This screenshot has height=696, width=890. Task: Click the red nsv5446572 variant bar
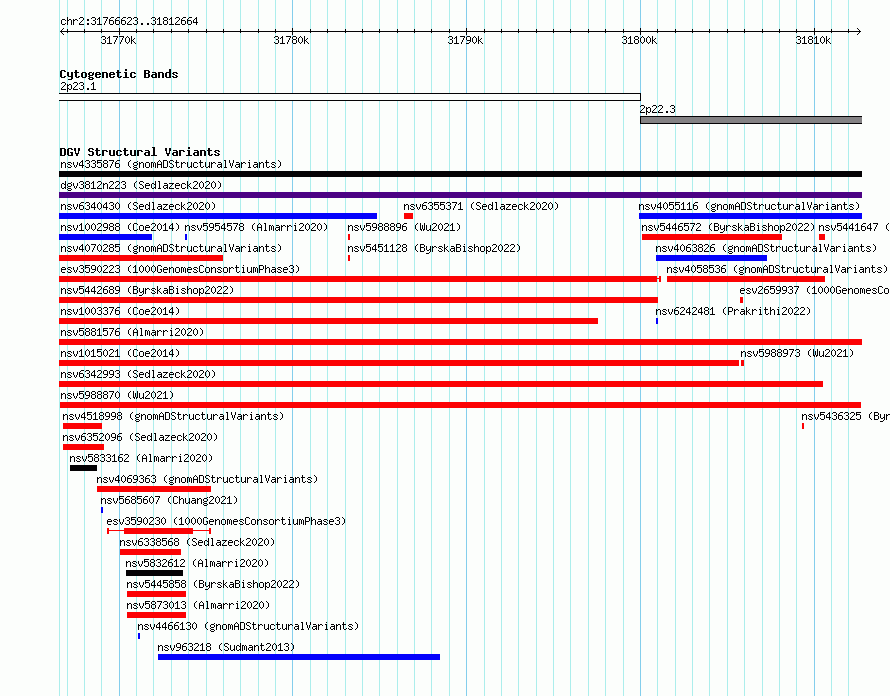coord(712,237)
